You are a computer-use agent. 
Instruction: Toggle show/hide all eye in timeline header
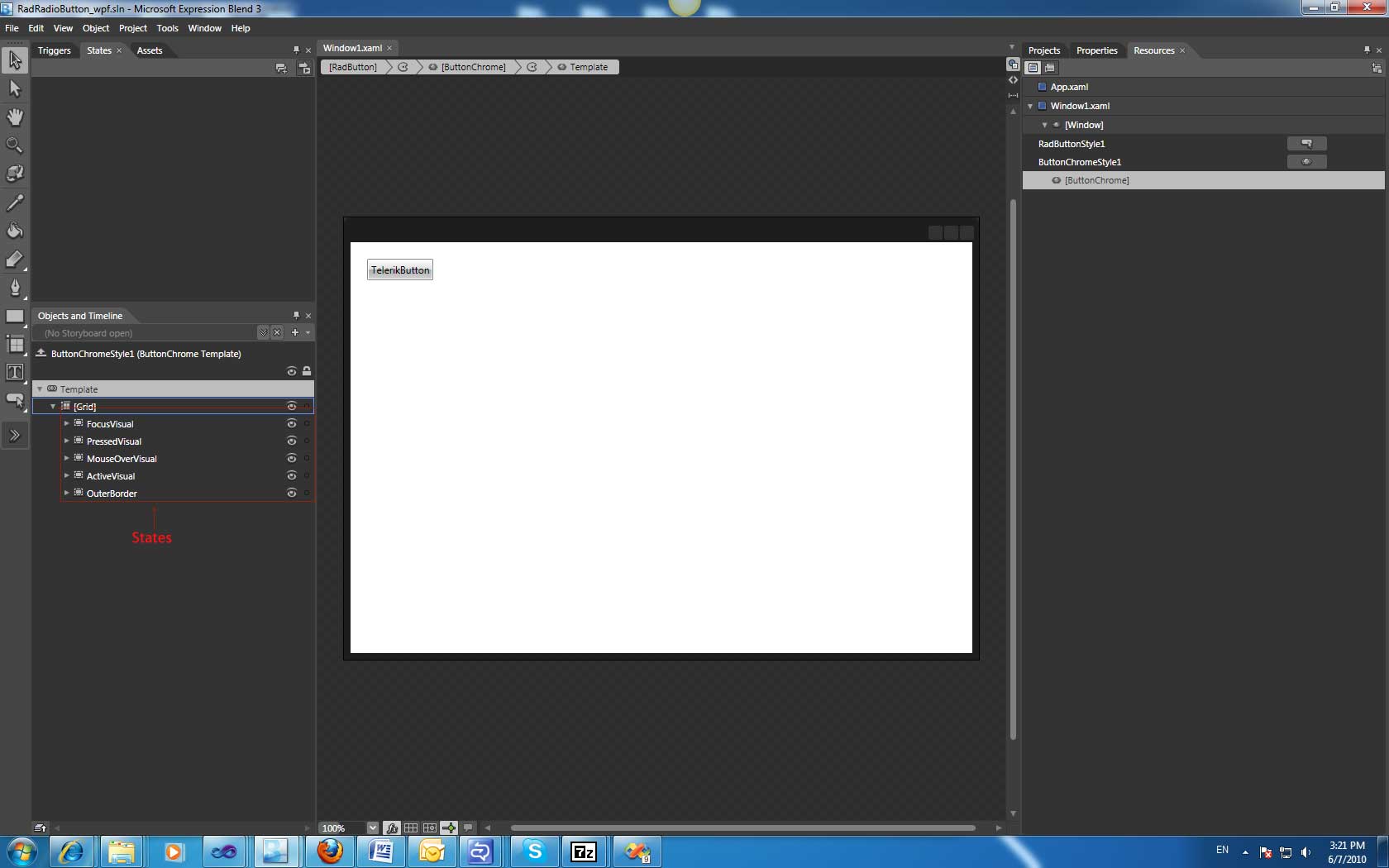(x=291, y=371)
